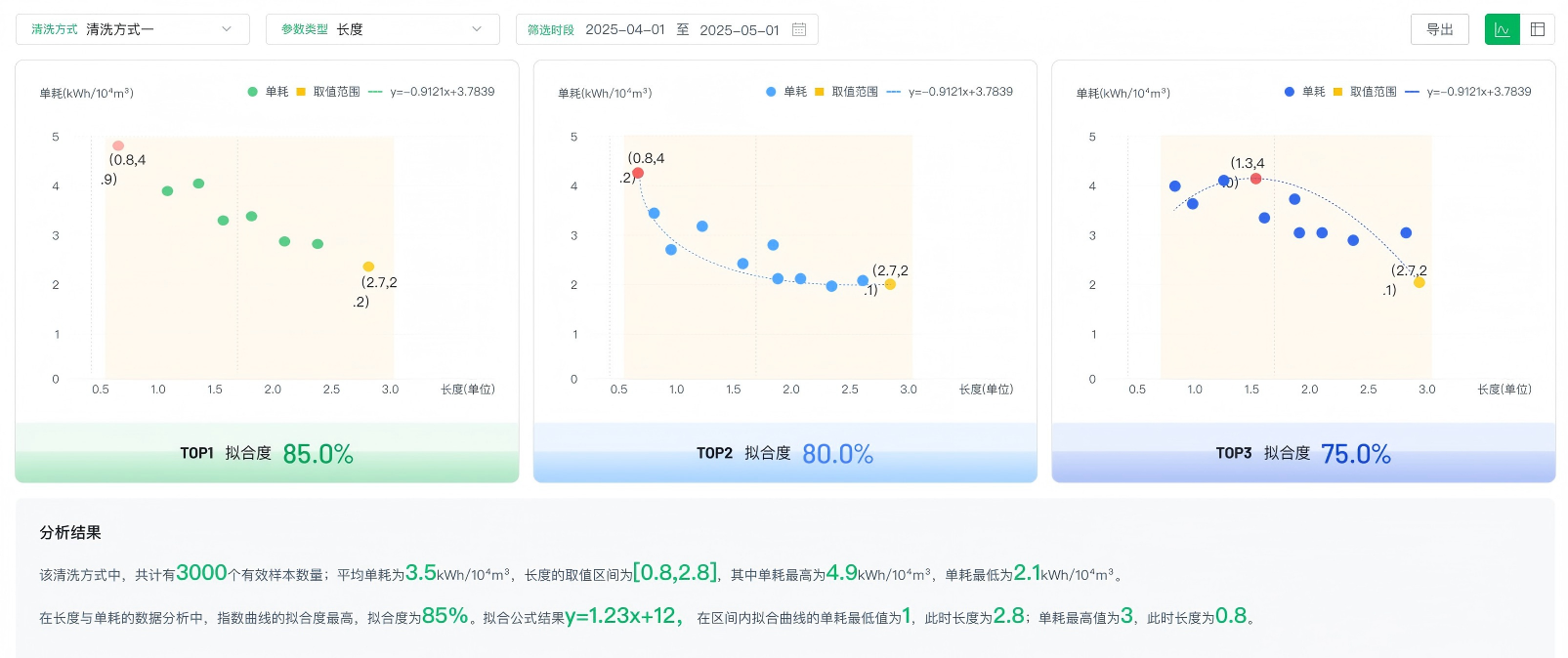Viewport: 1568px width, 658px height.
Task: Open the 参数类型 长度 dropdown
Action: (x=383, y=29)
